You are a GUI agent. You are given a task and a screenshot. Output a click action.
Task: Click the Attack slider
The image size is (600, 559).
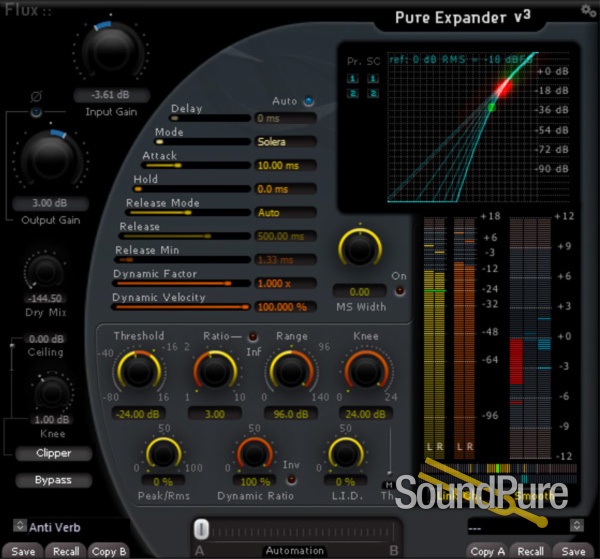[x=196, y=166]
